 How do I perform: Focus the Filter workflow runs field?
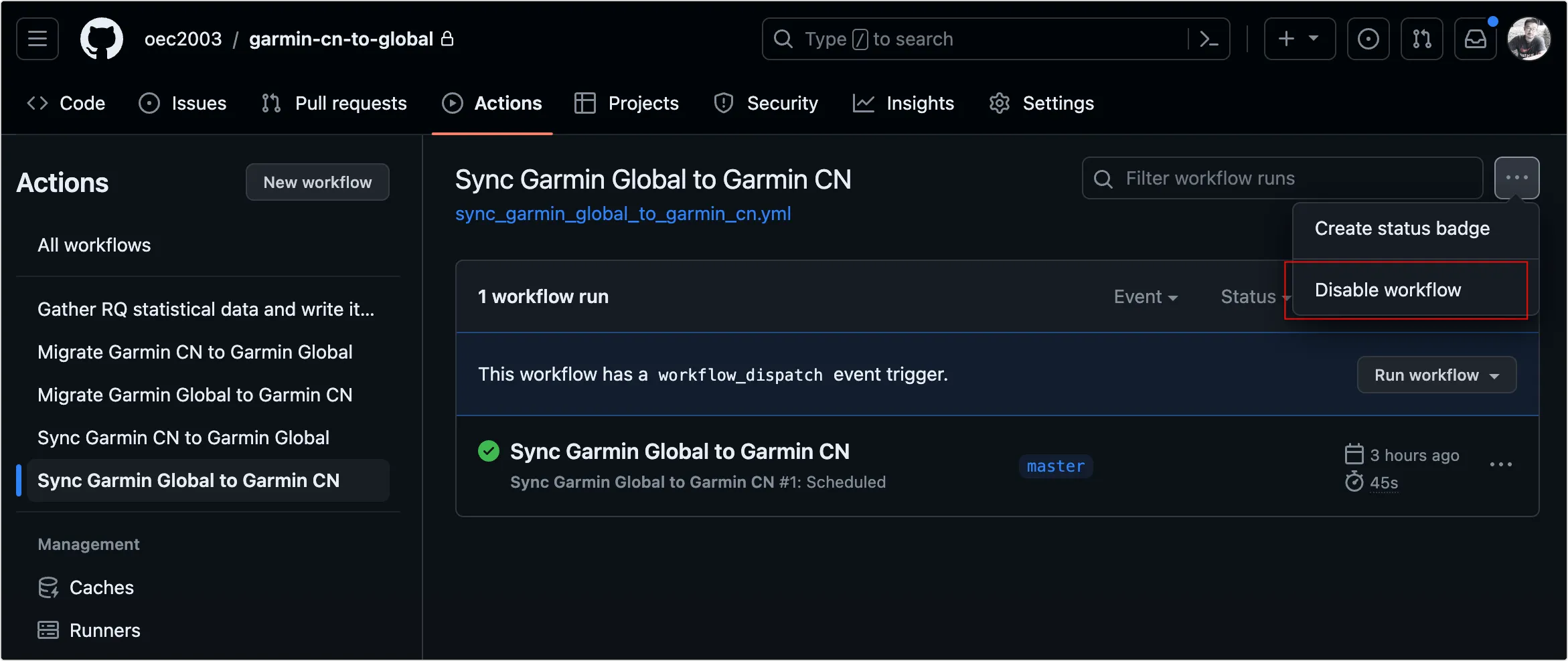(x=1282, y=178)
